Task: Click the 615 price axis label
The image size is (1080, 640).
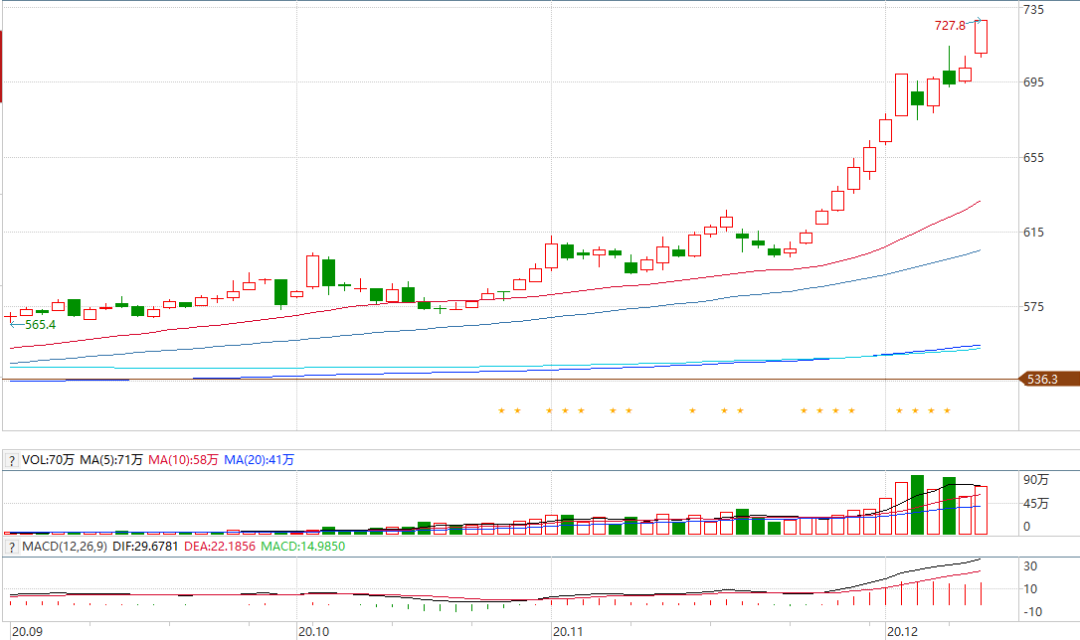Action: (1033, 232)
